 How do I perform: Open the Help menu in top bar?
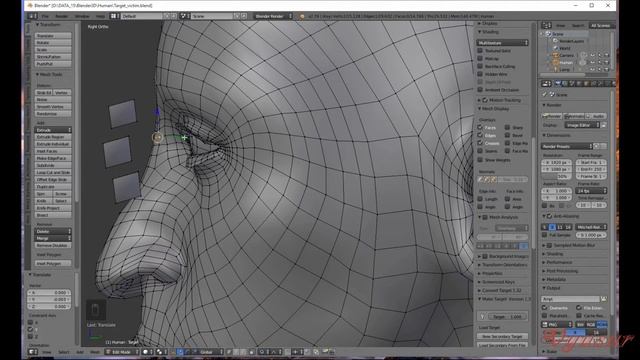(x=100, y=16)
